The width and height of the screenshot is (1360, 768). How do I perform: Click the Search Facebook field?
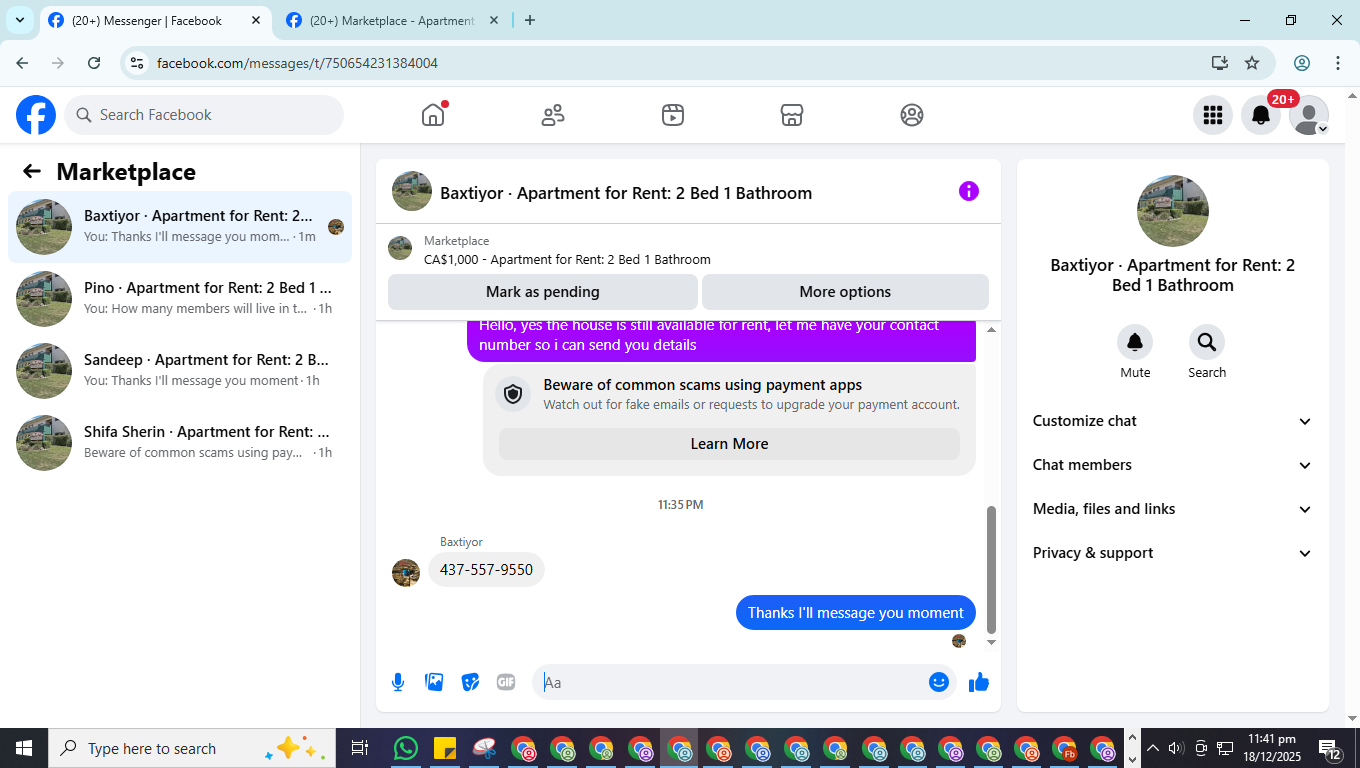(204, 115)
